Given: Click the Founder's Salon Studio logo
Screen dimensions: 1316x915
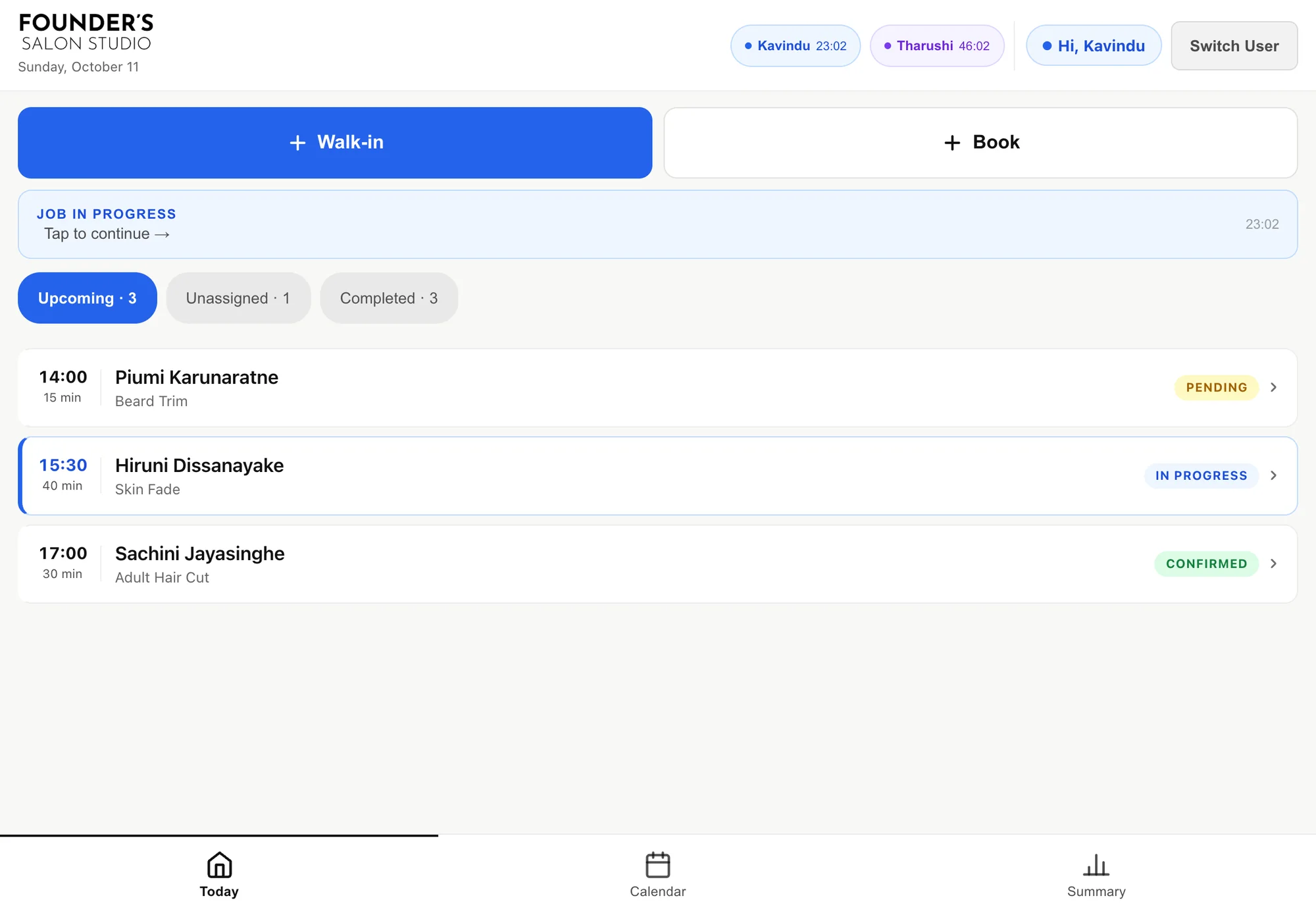Looking at the screenshot, I should pos(86,32).
